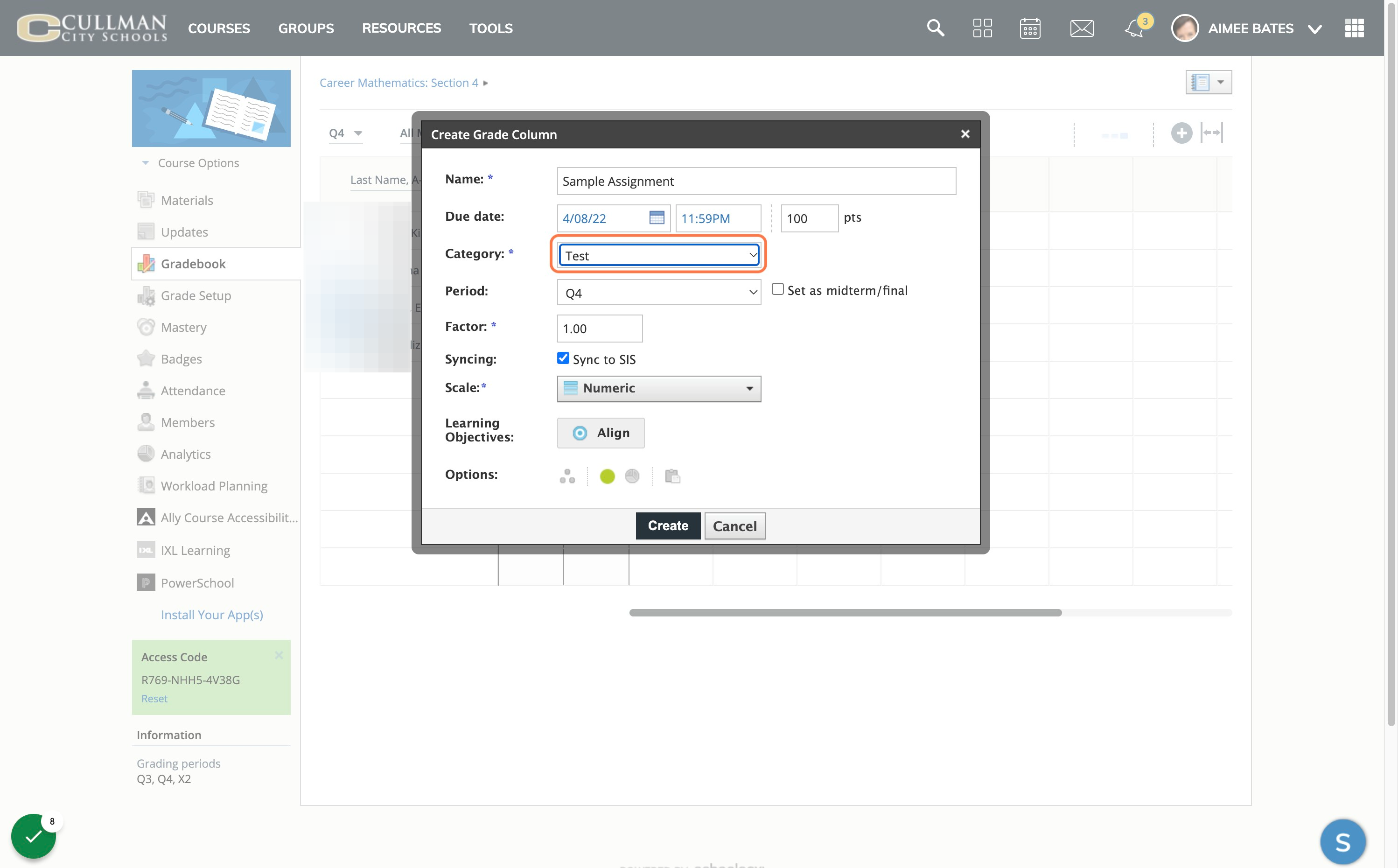This screenshot has width=1398, height=868.
Task: Expand the Q4 grading period filter
Action: pos(345,133)
